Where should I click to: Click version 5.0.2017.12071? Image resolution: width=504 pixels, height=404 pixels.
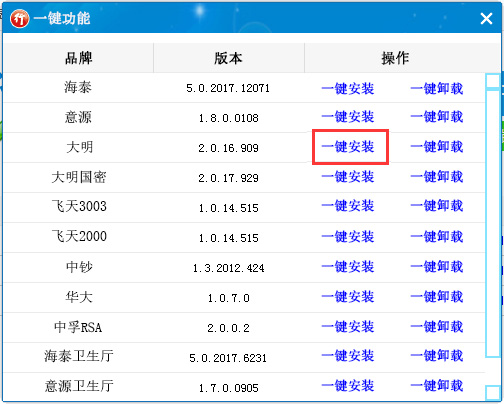click(228, 88)
